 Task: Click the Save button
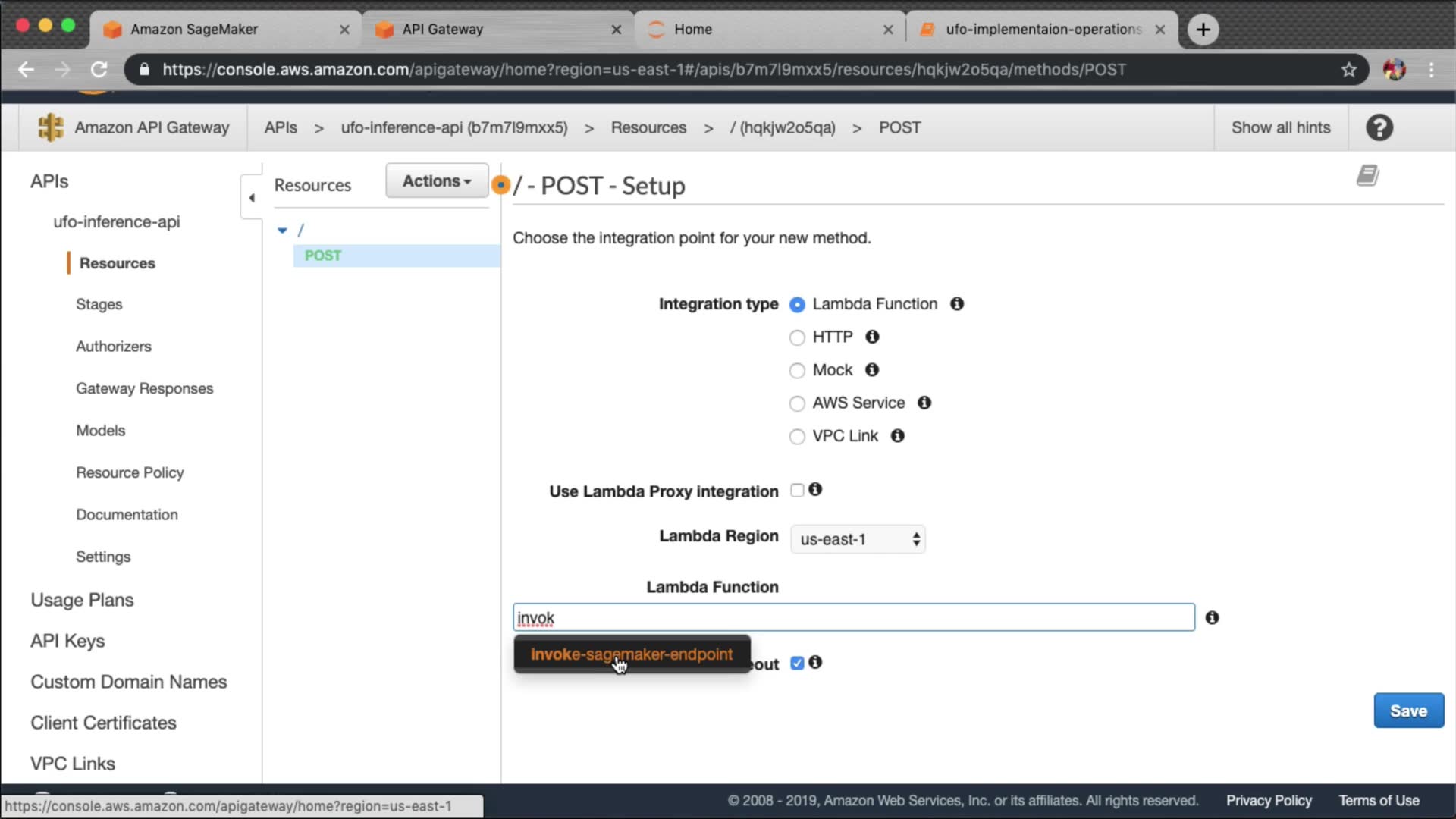(x=1408, y=711)
